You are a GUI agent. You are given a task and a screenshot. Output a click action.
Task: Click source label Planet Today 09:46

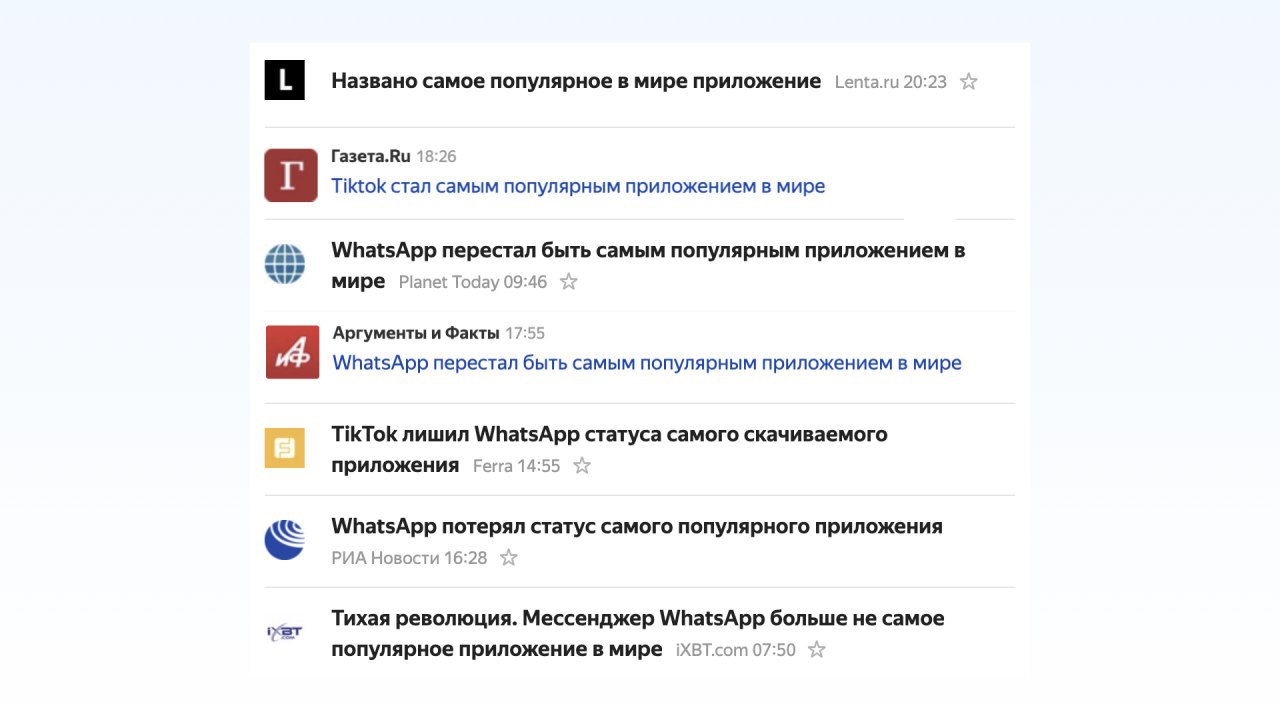[x=473, y=282]
